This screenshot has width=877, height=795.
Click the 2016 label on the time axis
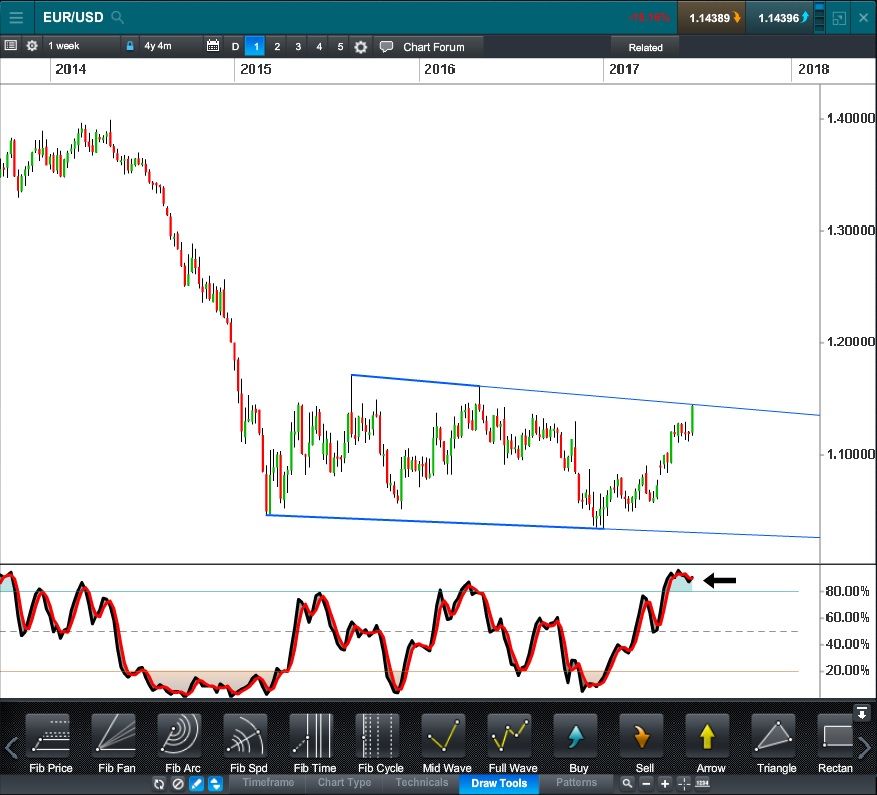click(440, 69)
